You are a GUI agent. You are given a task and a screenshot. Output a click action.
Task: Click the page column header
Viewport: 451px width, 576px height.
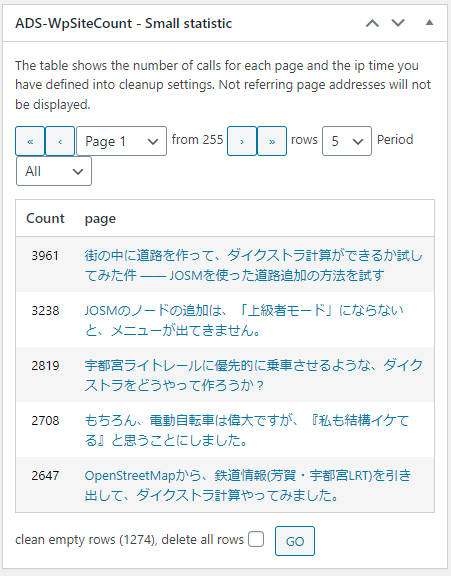[100, 219]
